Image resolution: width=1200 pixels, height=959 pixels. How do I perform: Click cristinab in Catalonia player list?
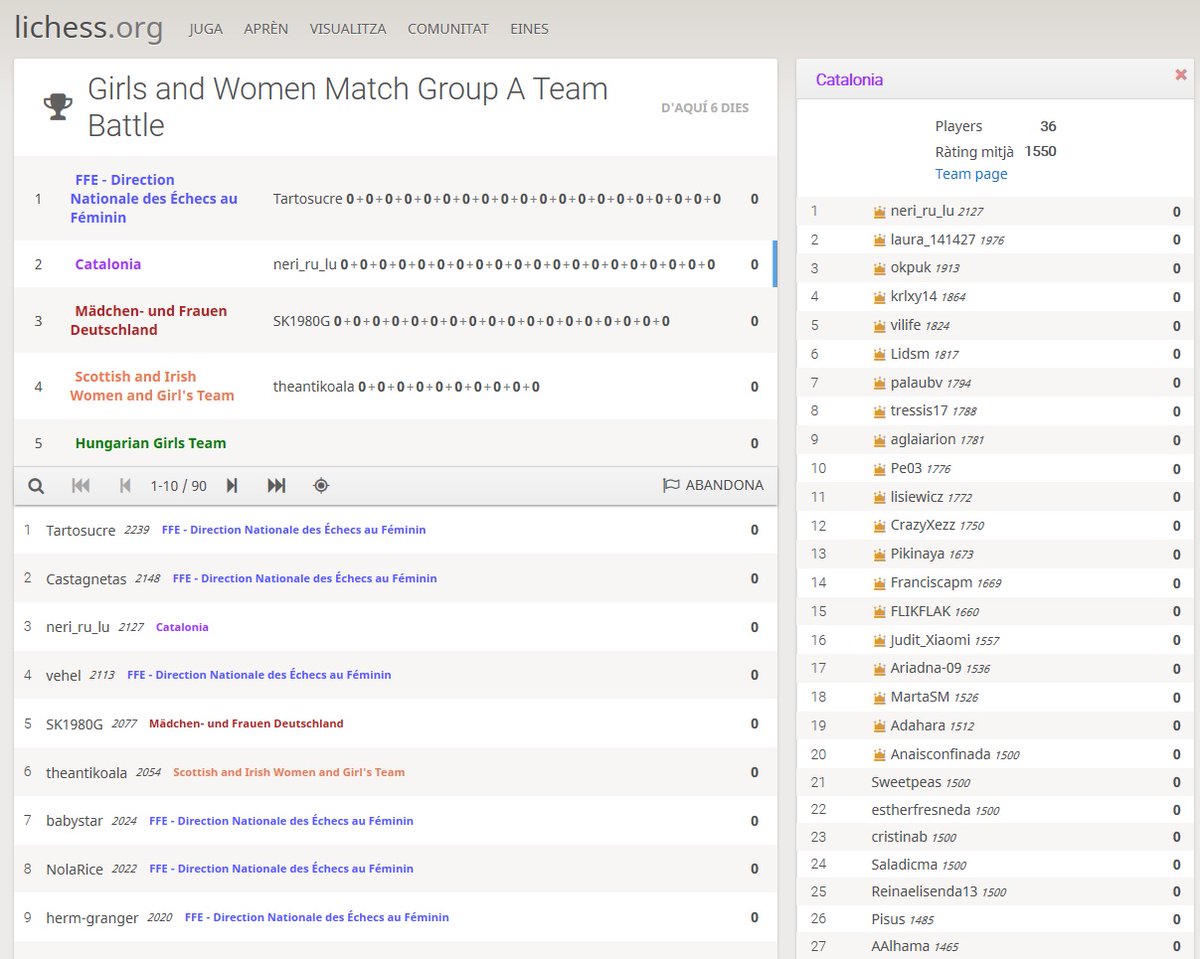tap(899, 838)
